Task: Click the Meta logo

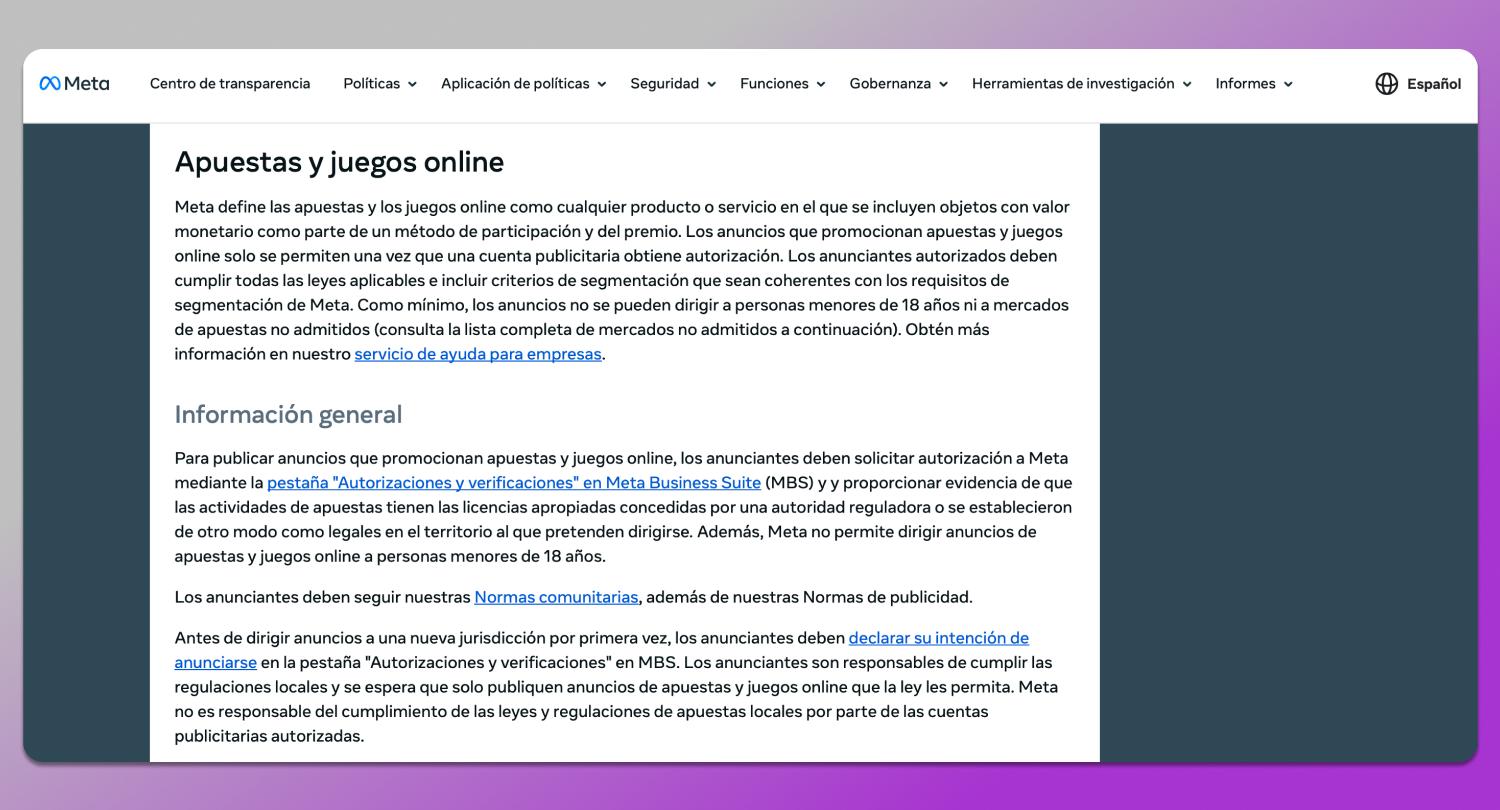Action: pyautogui.click(x=74, y=84)
